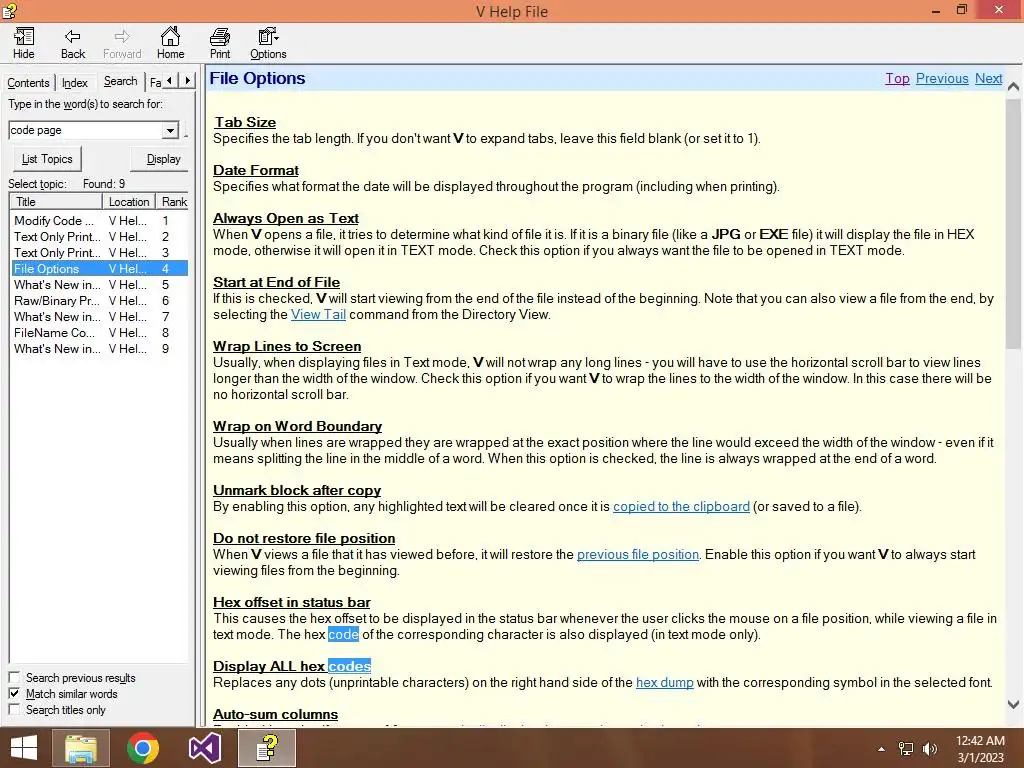
Task: Click 'Always Open as Text' heading
Action: point(285,218)
